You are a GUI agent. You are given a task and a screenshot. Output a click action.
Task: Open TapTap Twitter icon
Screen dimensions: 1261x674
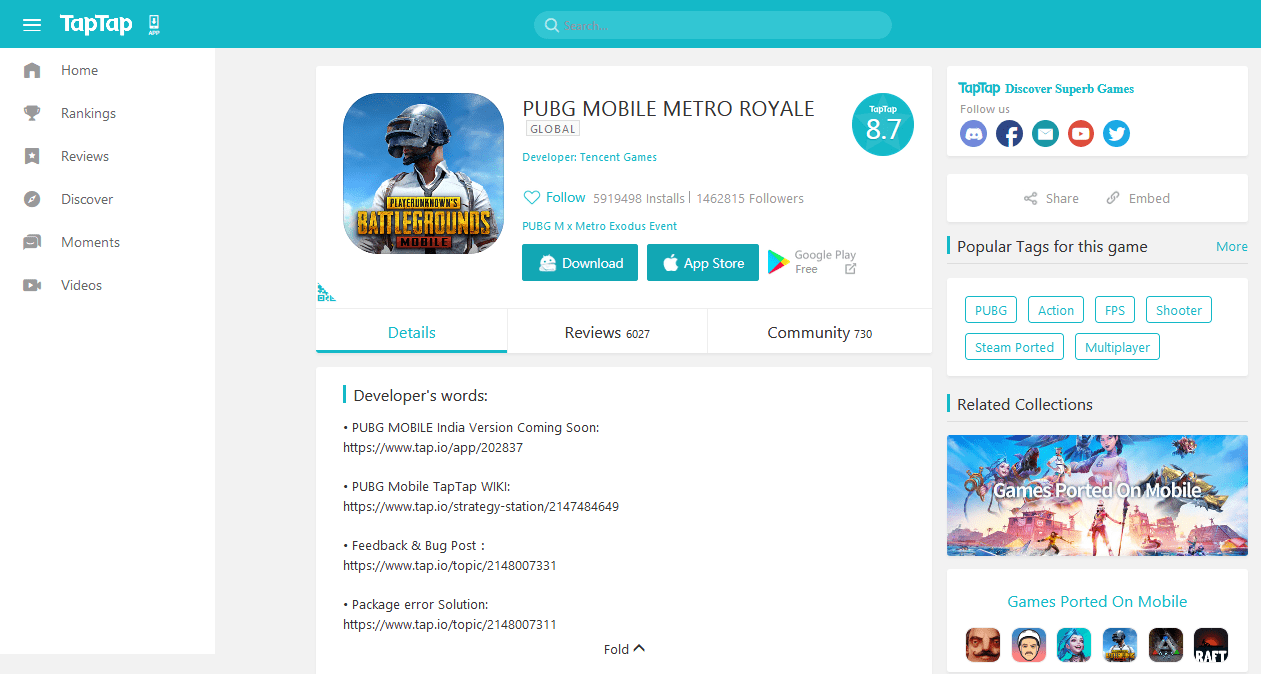tap(1117, 134)
